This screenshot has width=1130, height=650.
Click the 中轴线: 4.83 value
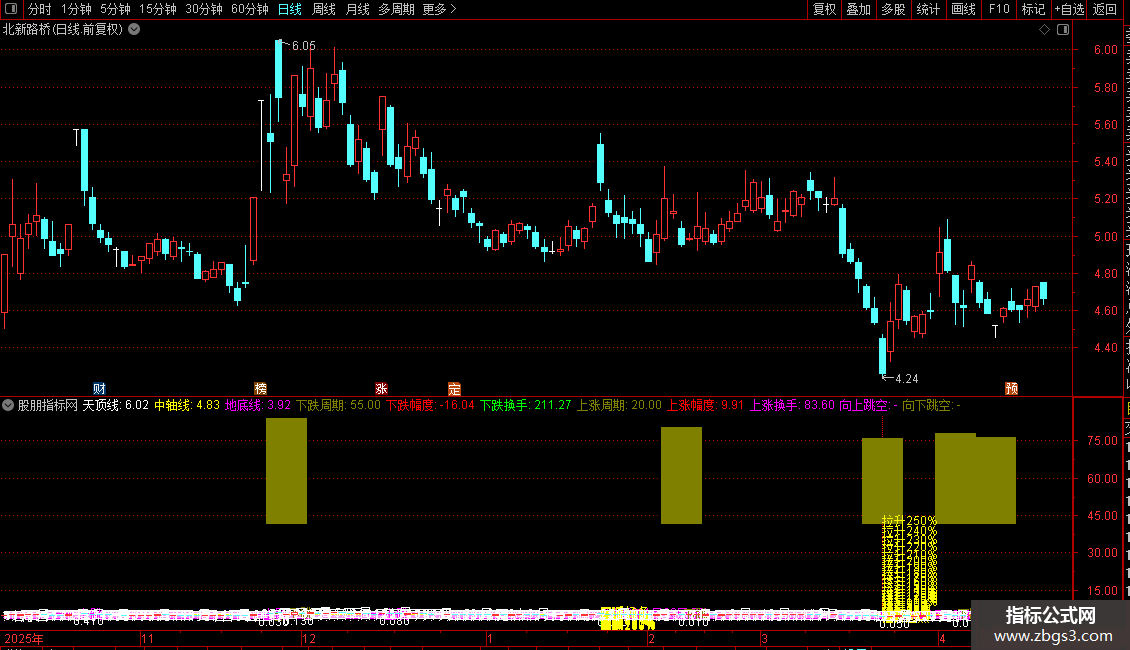(x=187, y=405)
